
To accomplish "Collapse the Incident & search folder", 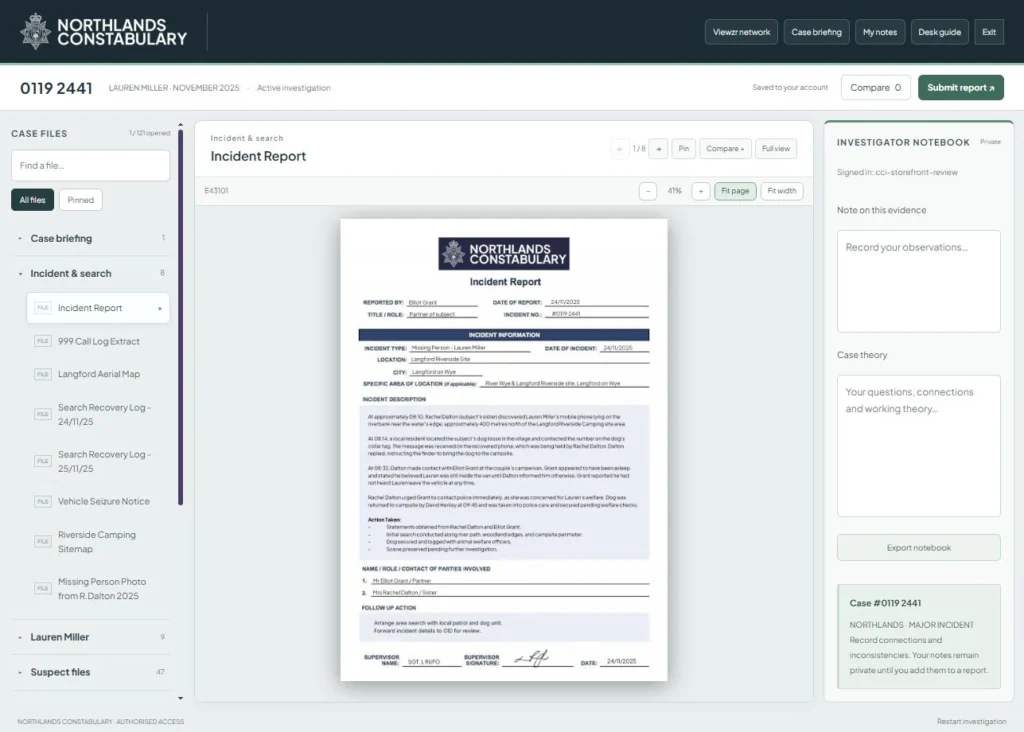I will [90, 273].
